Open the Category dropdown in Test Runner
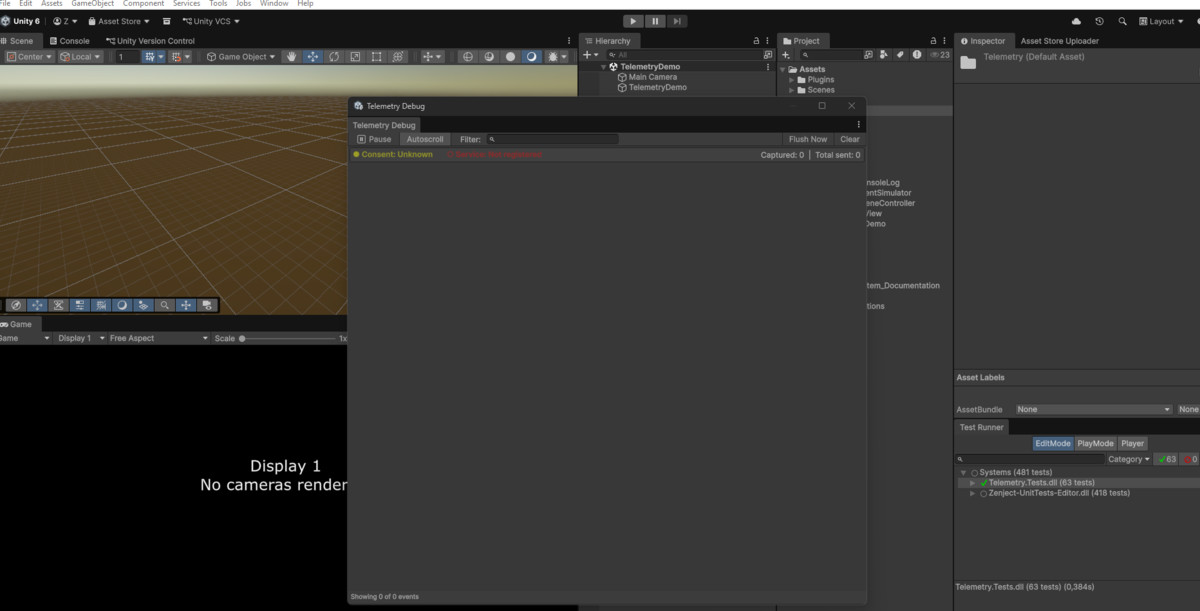Viewport: 1200px width, 611px height. (1129, 459)
